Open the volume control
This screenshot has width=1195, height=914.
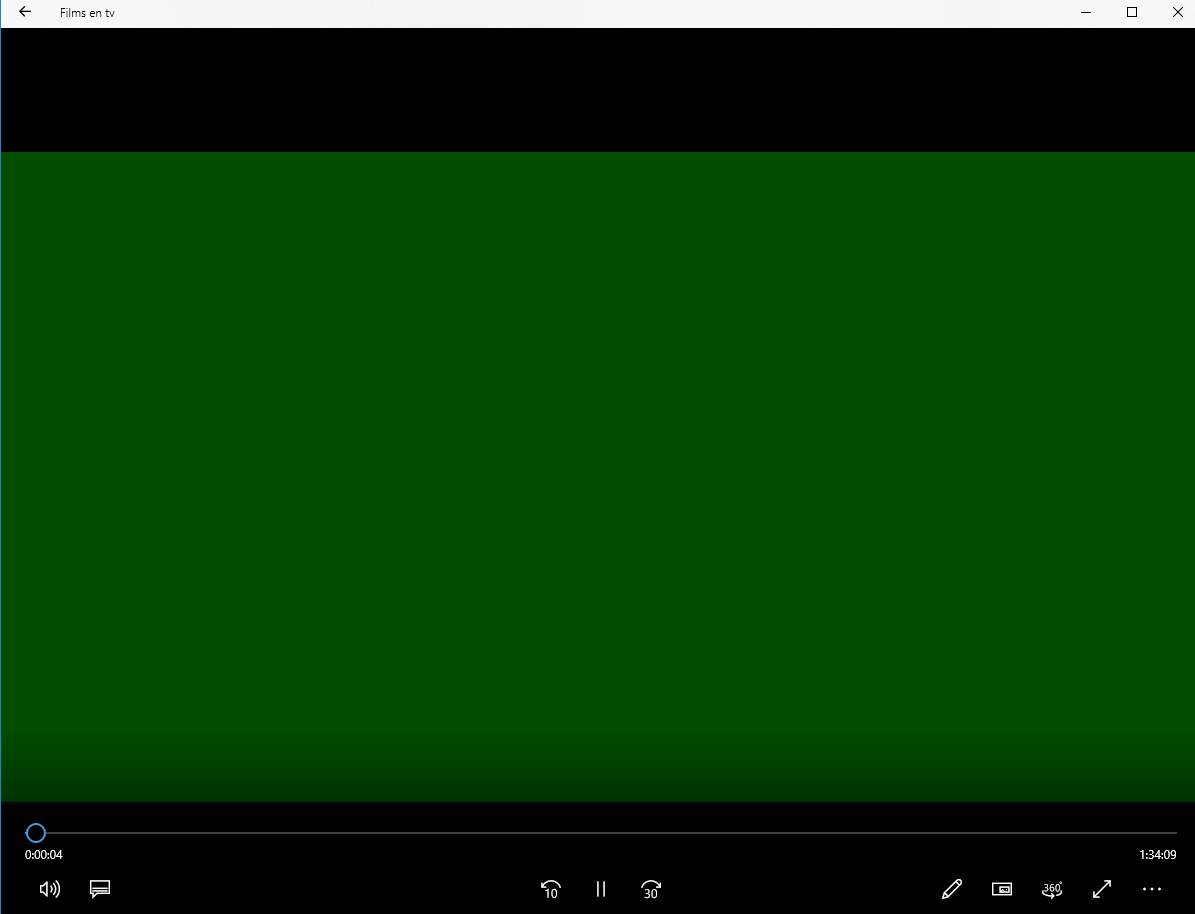pos(50,889)
